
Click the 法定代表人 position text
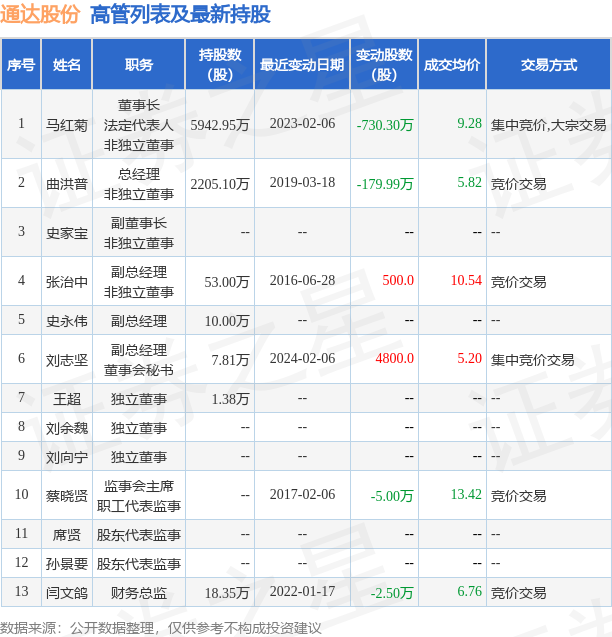(x=139, y=125)
